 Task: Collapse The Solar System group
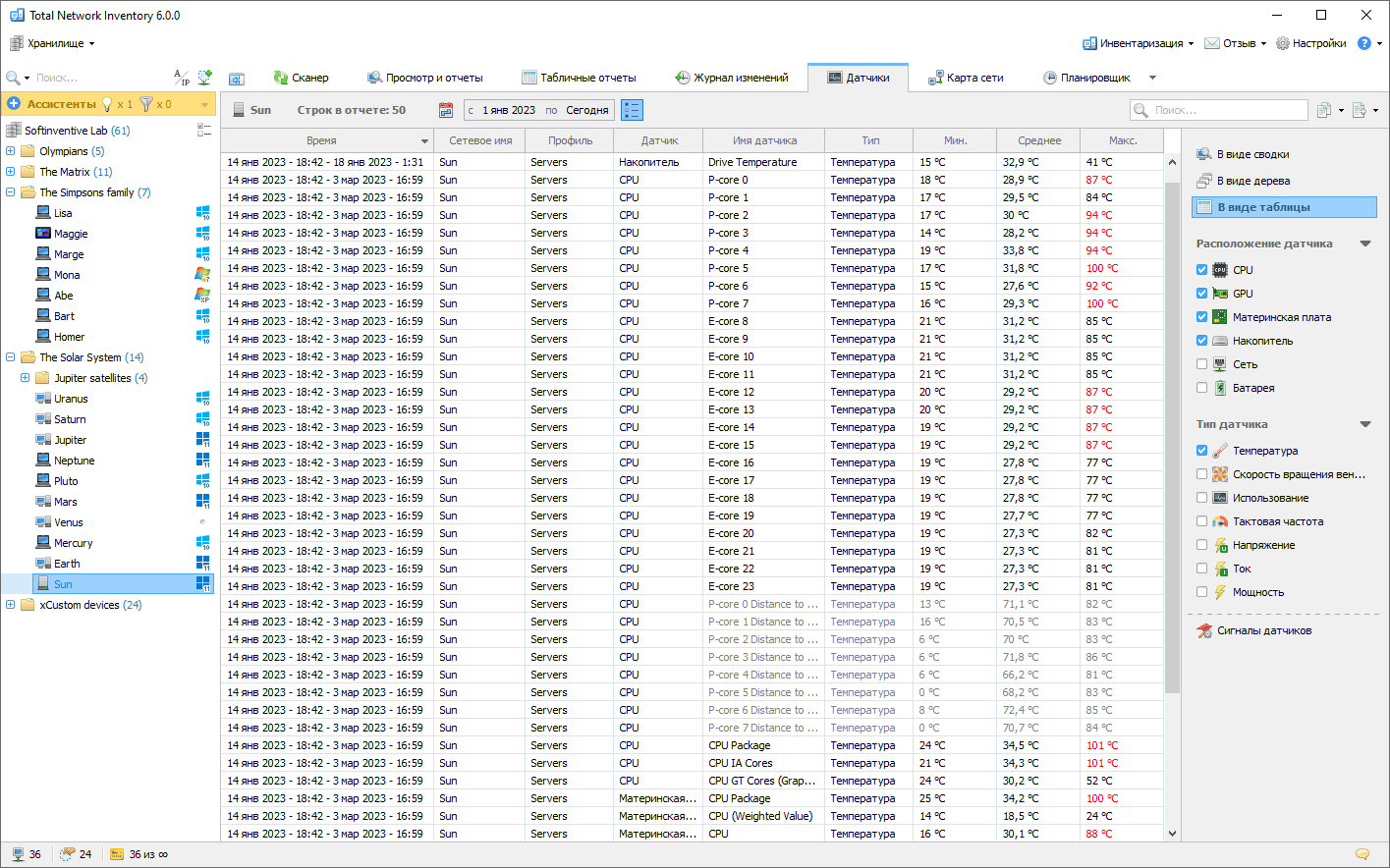[x=11, y=357]
